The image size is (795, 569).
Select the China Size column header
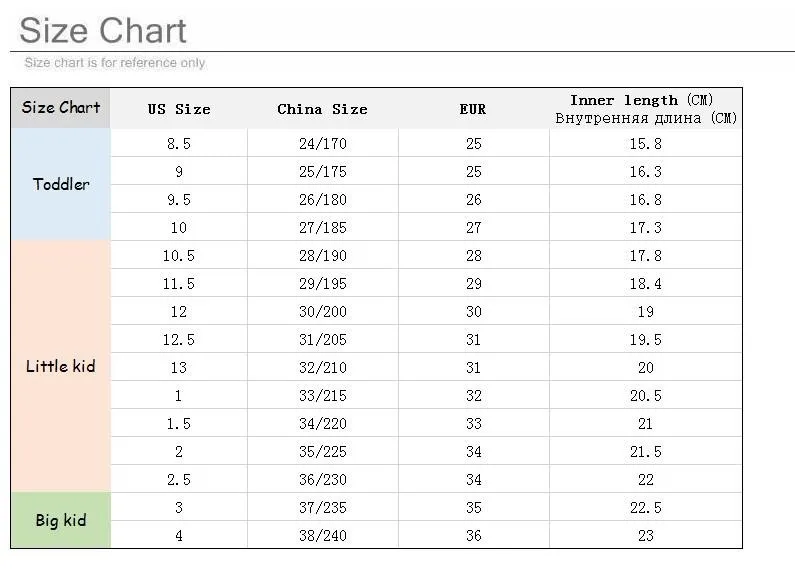[322, 109]
